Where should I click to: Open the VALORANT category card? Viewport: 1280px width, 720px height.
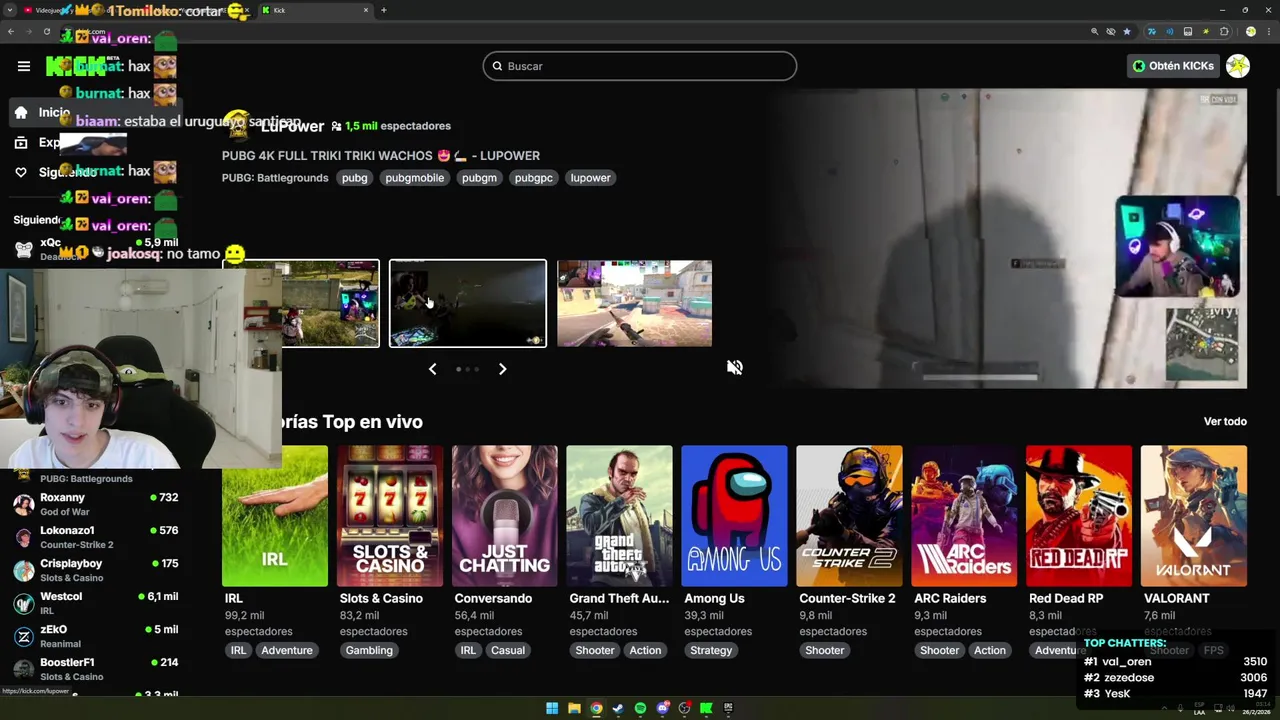pyautogui.click(x=1194, y=516)
